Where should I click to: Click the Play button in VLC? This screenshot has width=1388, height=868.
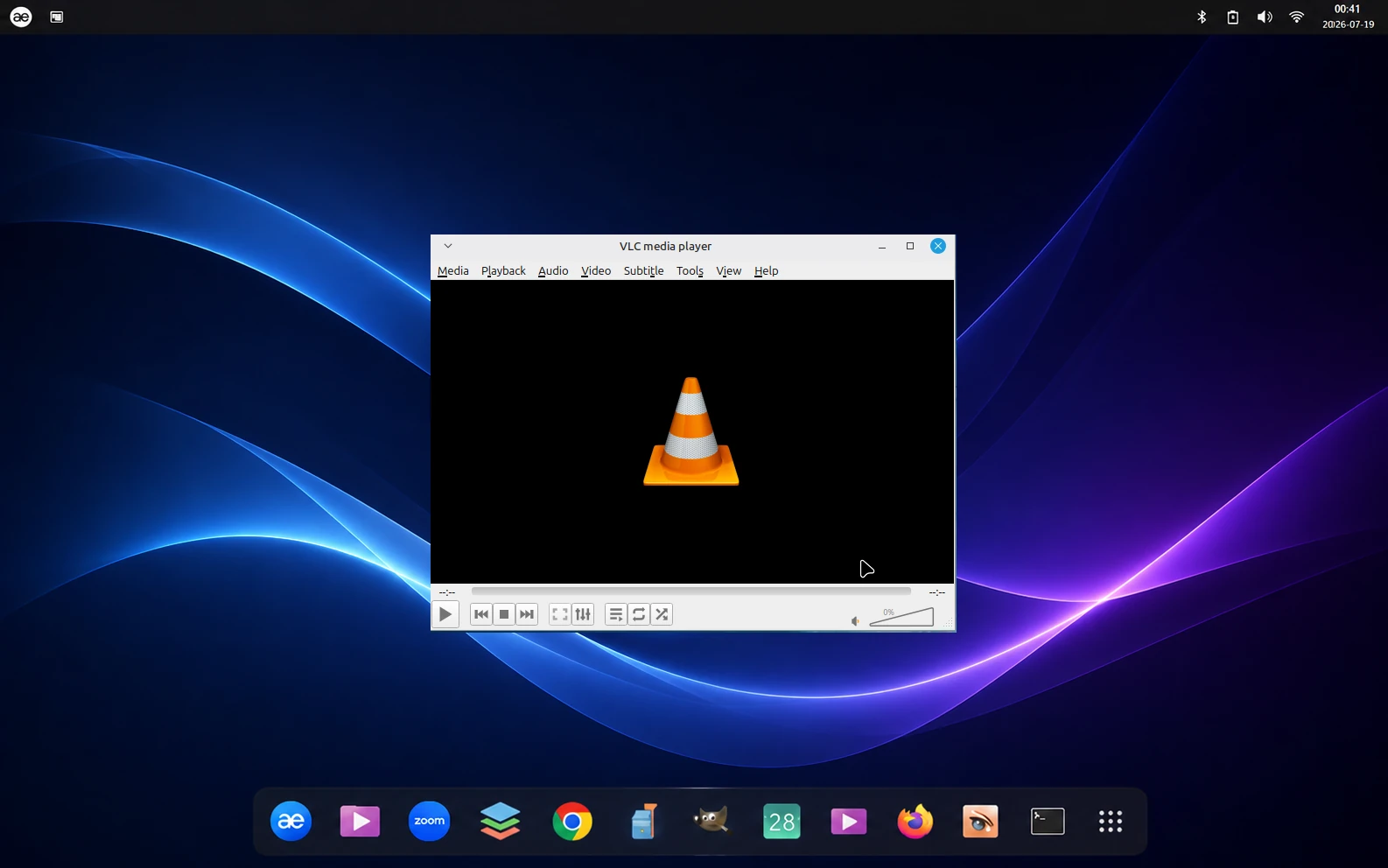445,614
